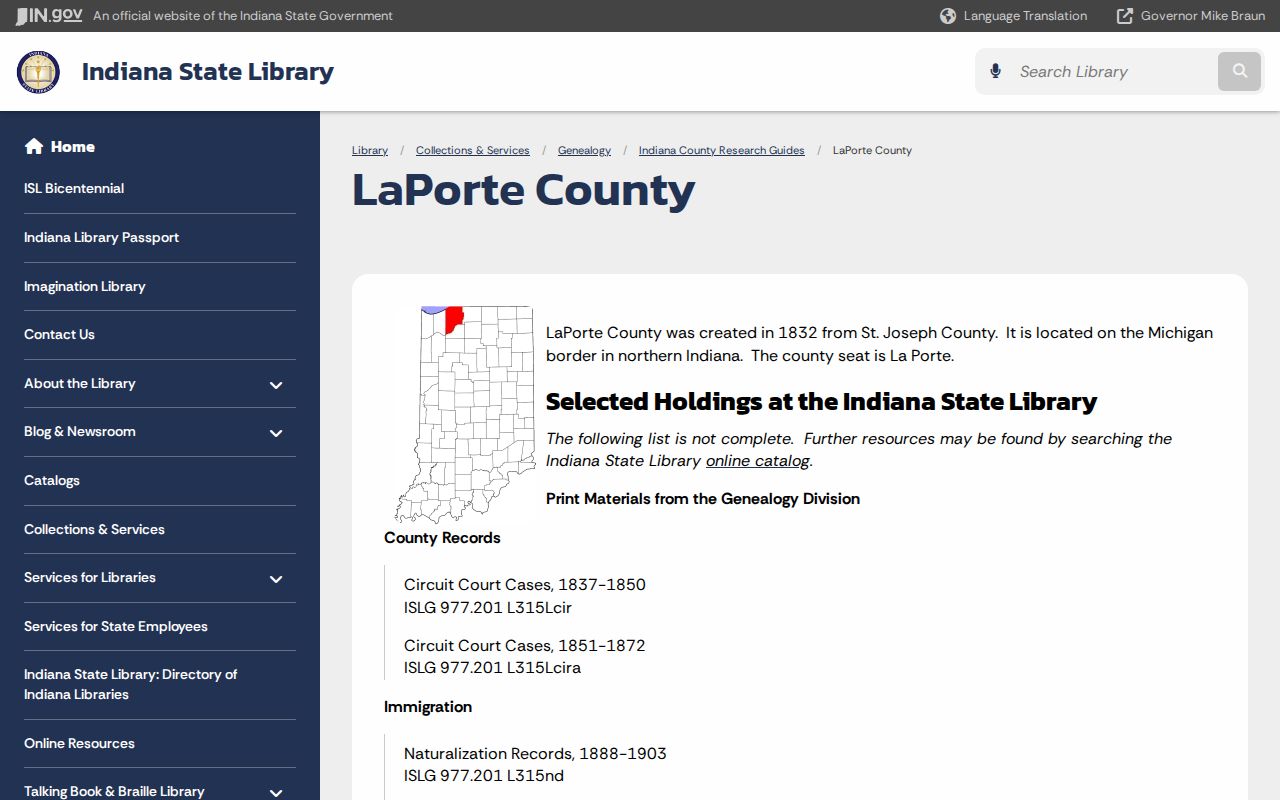1280x800 pixels.
Task: Click the Indiana State Library seal logo
Action: 38,72
